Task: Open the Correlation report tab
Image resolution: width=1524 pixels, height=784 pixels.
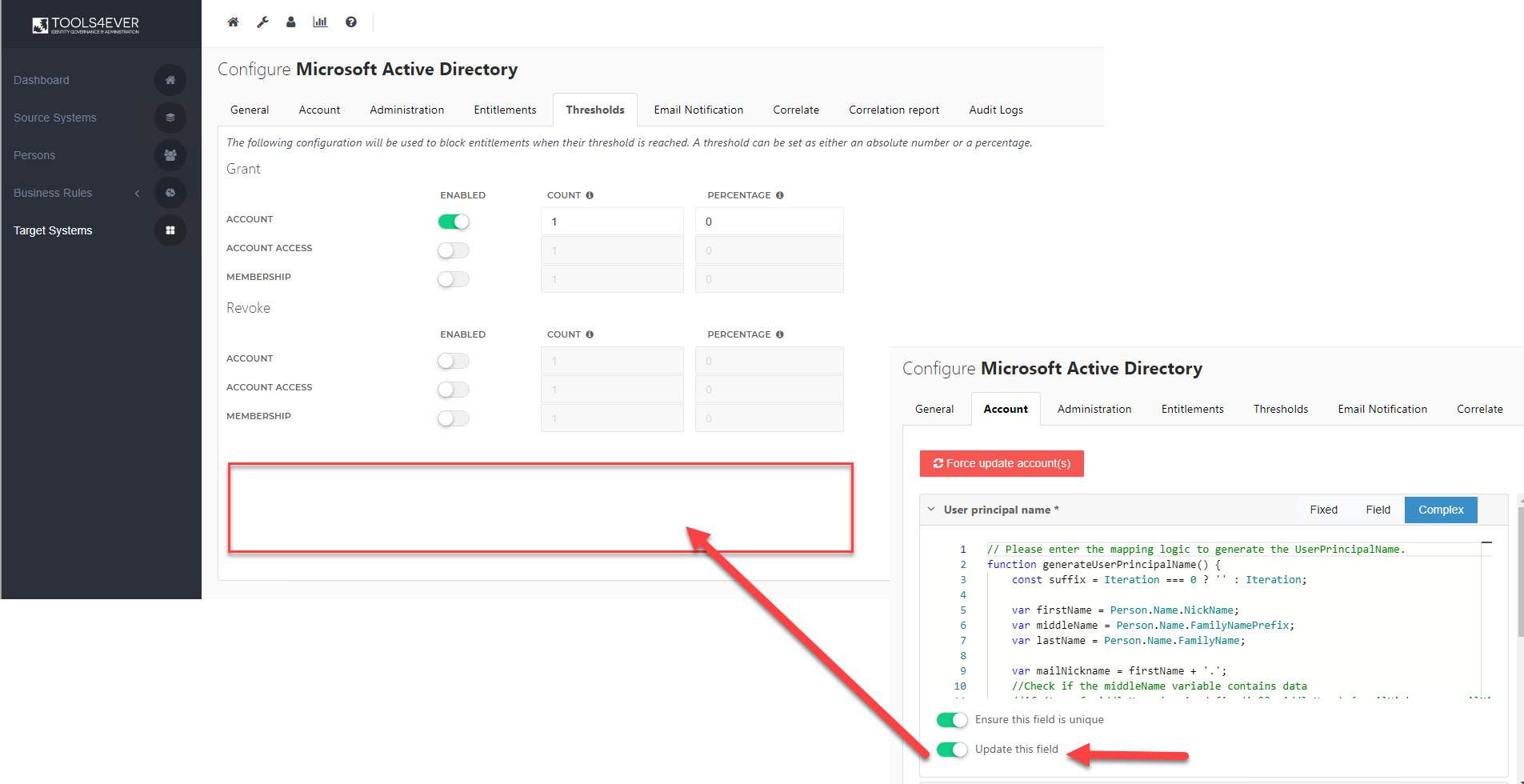Action: point(894,110)
